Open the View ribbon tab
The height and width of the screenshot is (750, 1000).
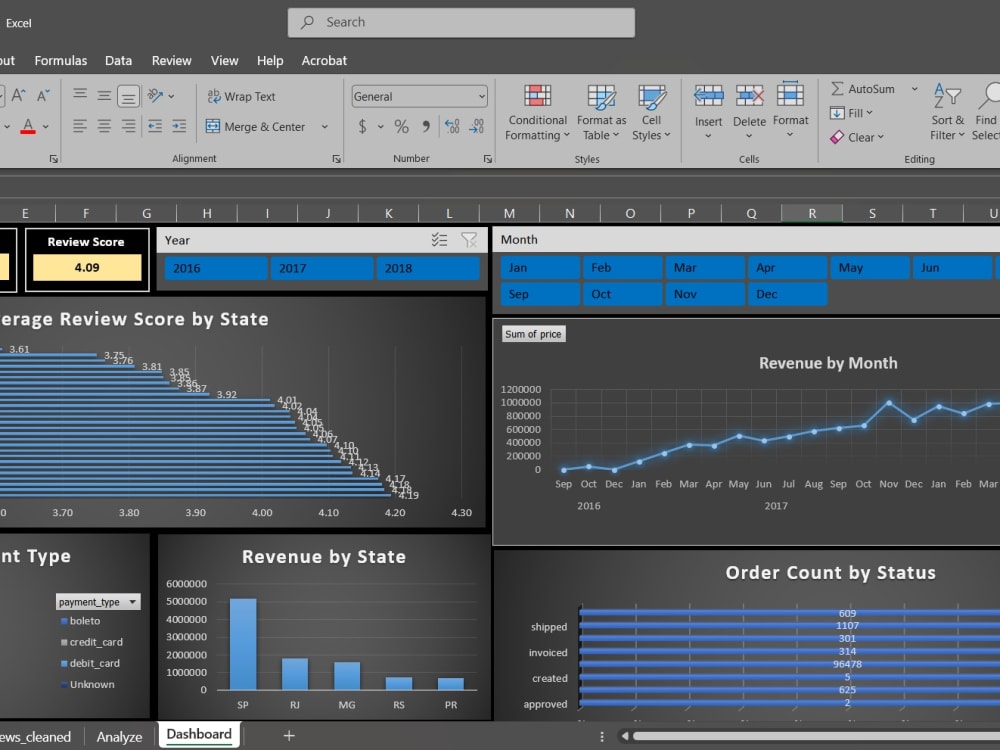224,61
